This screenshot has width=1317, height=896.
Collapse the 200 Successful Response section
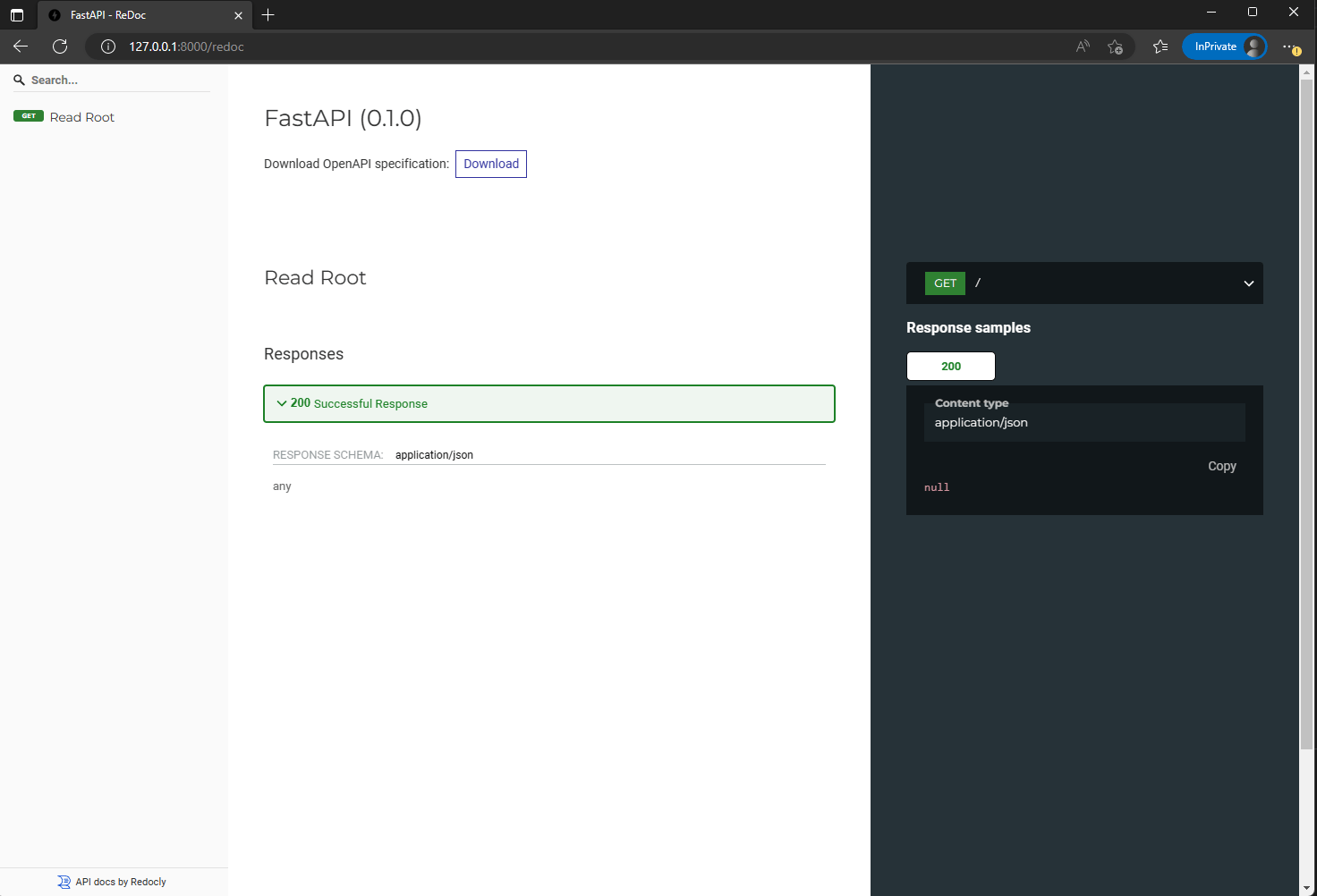point(549,403)
